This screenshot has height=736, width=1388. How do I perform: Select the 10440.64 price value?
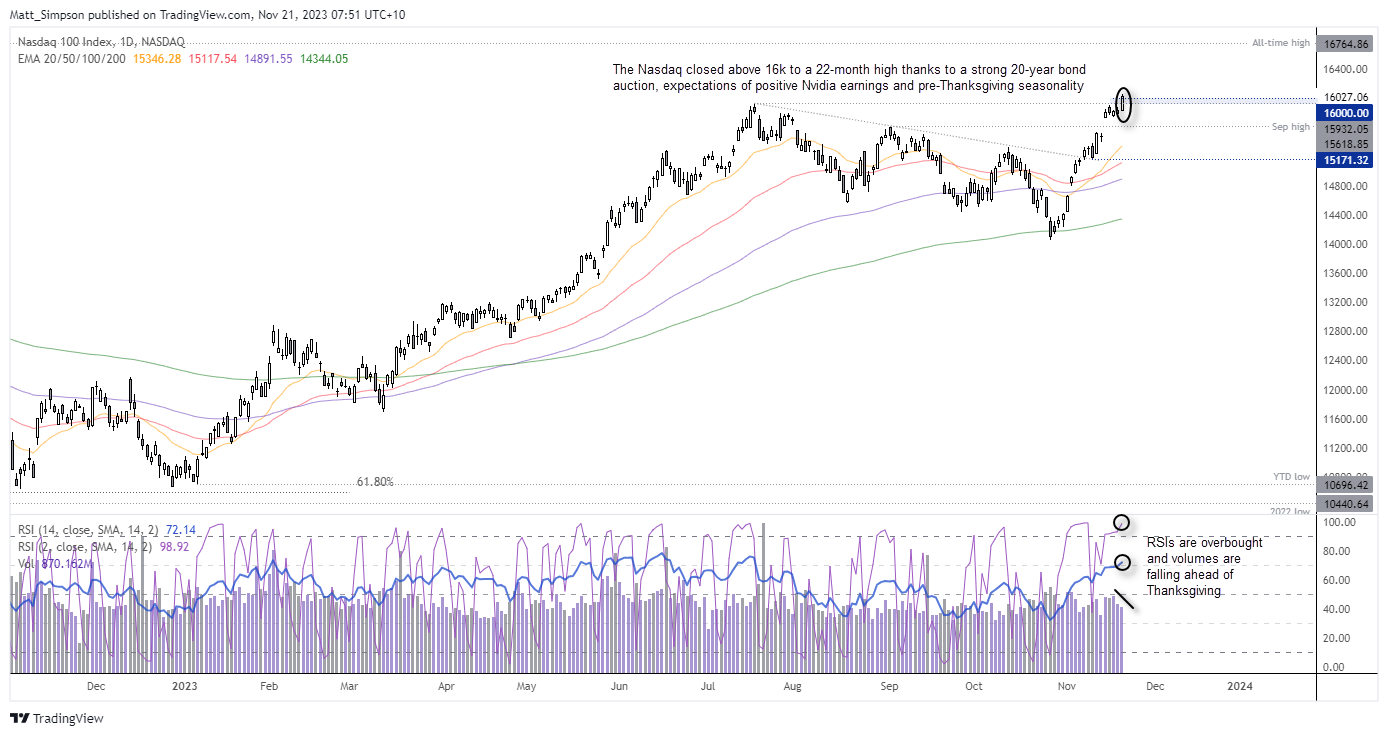click(x=1346, y=503)
